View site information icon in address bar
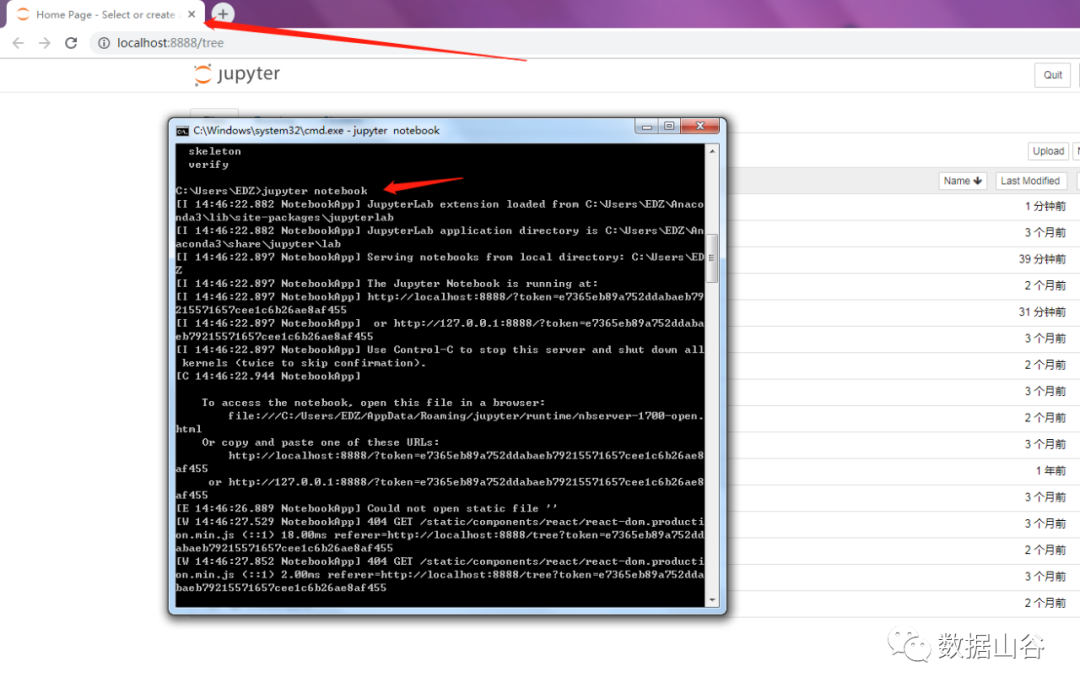This screenshot has width=1080, height=694. 103,43
